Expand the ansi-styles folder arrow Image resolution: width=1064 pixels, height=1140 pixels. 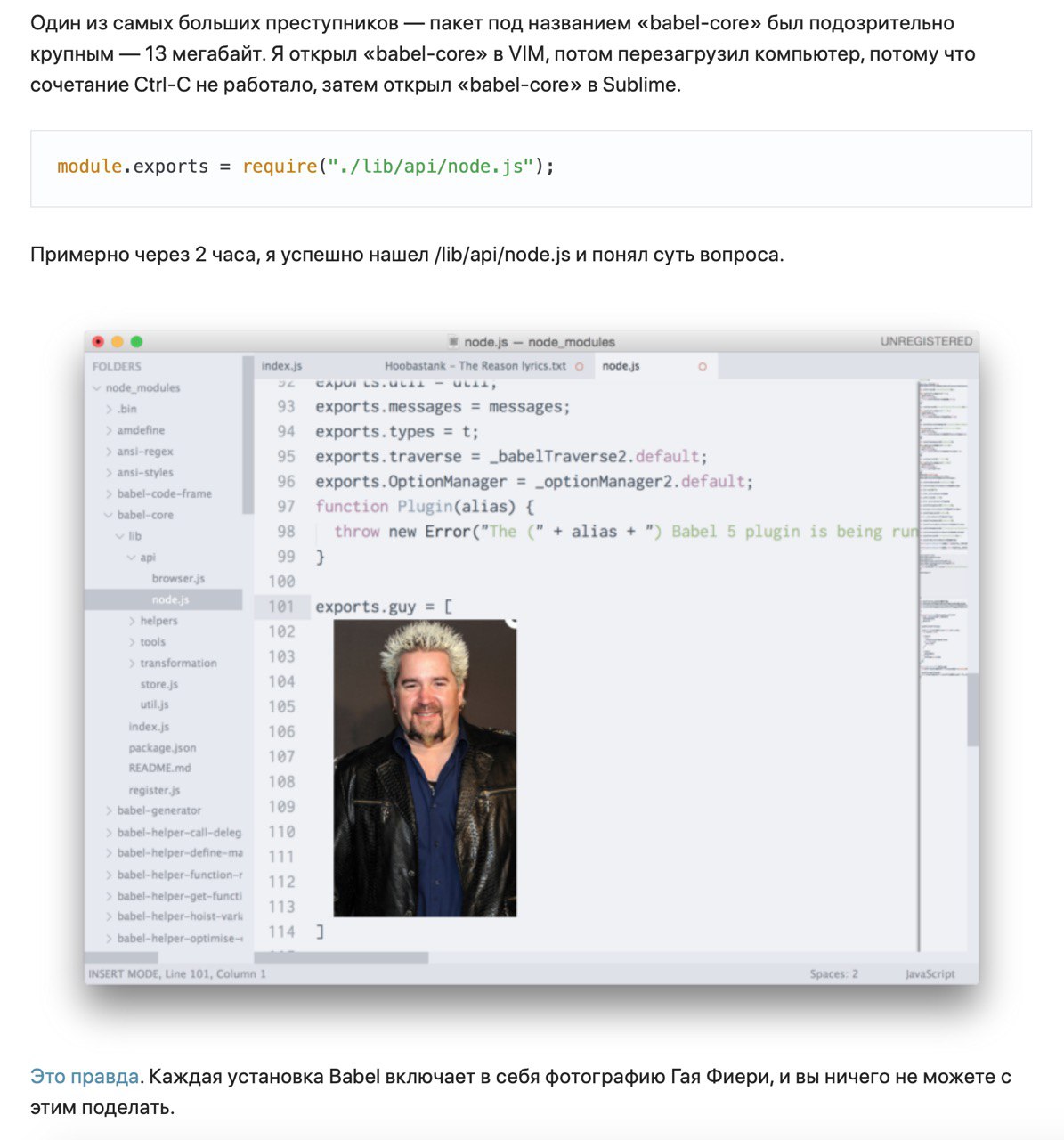click(x=109, y=473)
